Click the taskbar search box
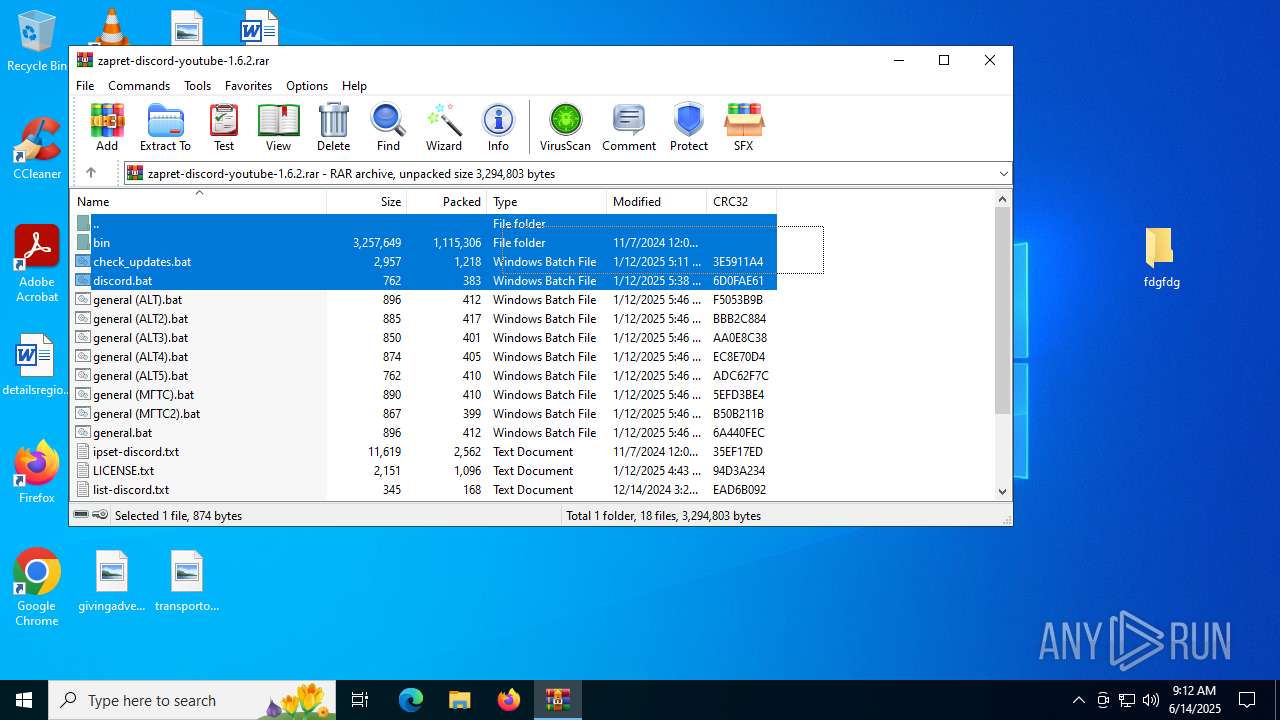The width and height of the screenshot is (1280, 720). (193, 700)
